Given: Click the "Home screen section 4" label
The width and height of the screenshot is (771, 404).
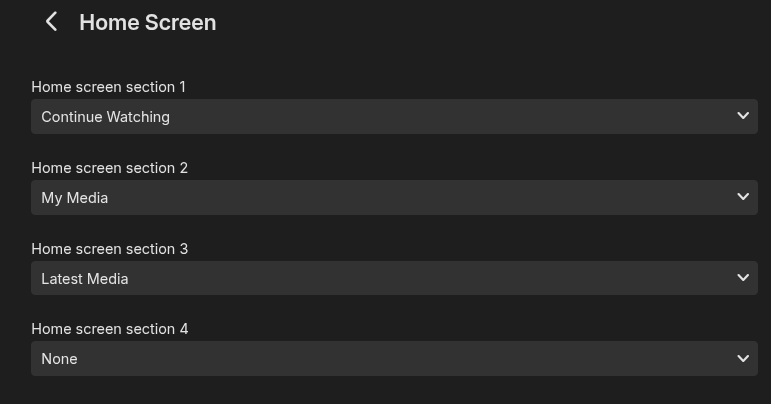Looking at the screenshot, I should [x=109, y=329].
